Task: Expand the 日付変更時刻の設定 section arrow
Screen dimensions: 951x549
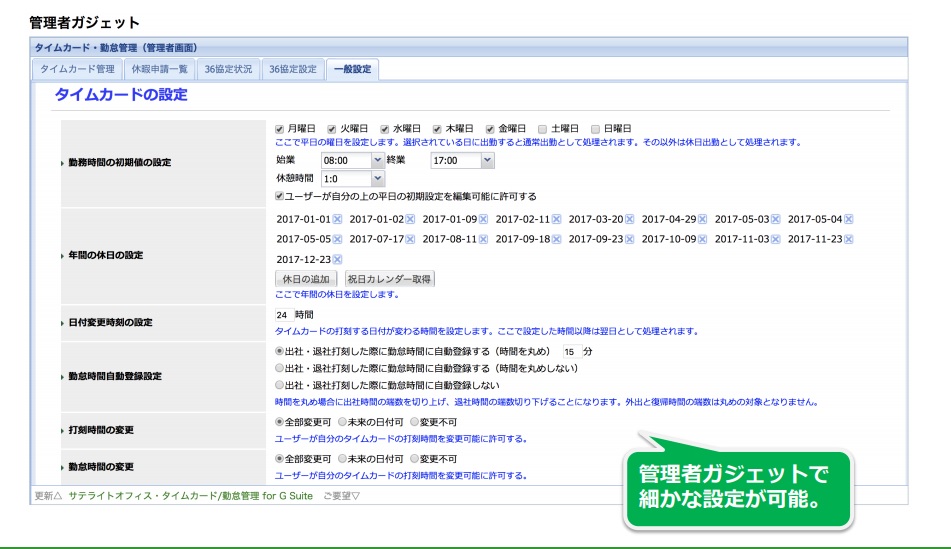Action: tap(62, 323)
